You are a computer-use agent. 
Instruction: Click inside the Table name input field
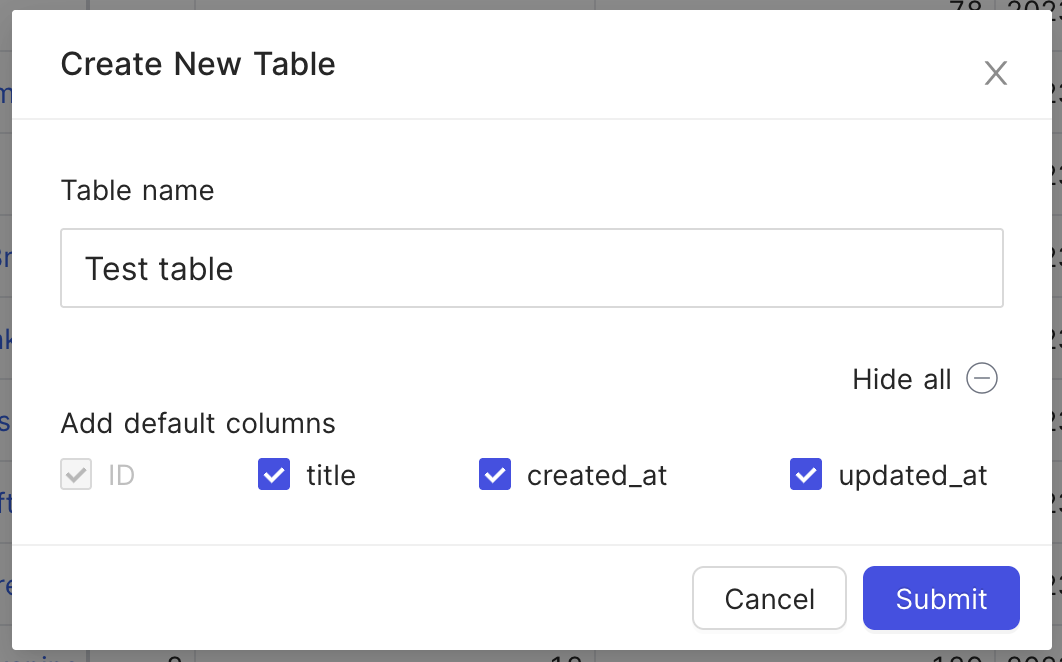click(531, 267)
